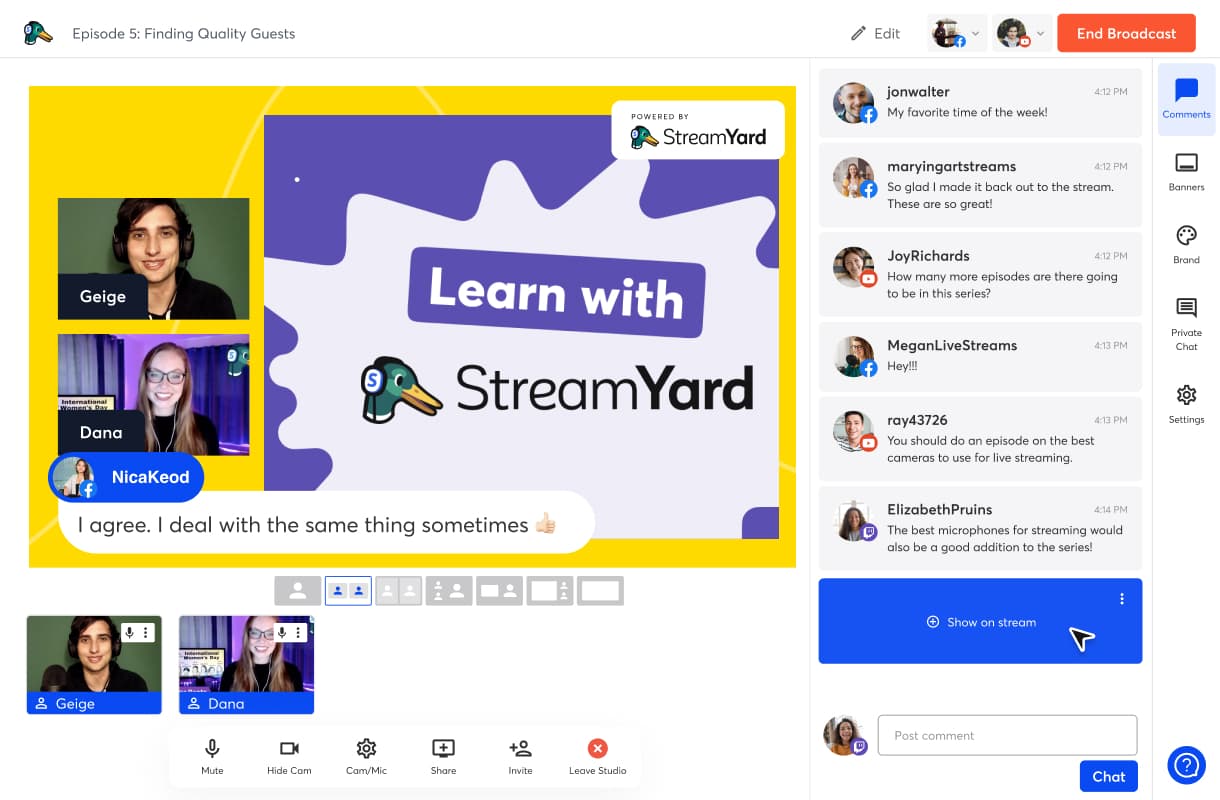
Task: Click MeganLiveStreams' profile avatar
Action: point(854,356)
